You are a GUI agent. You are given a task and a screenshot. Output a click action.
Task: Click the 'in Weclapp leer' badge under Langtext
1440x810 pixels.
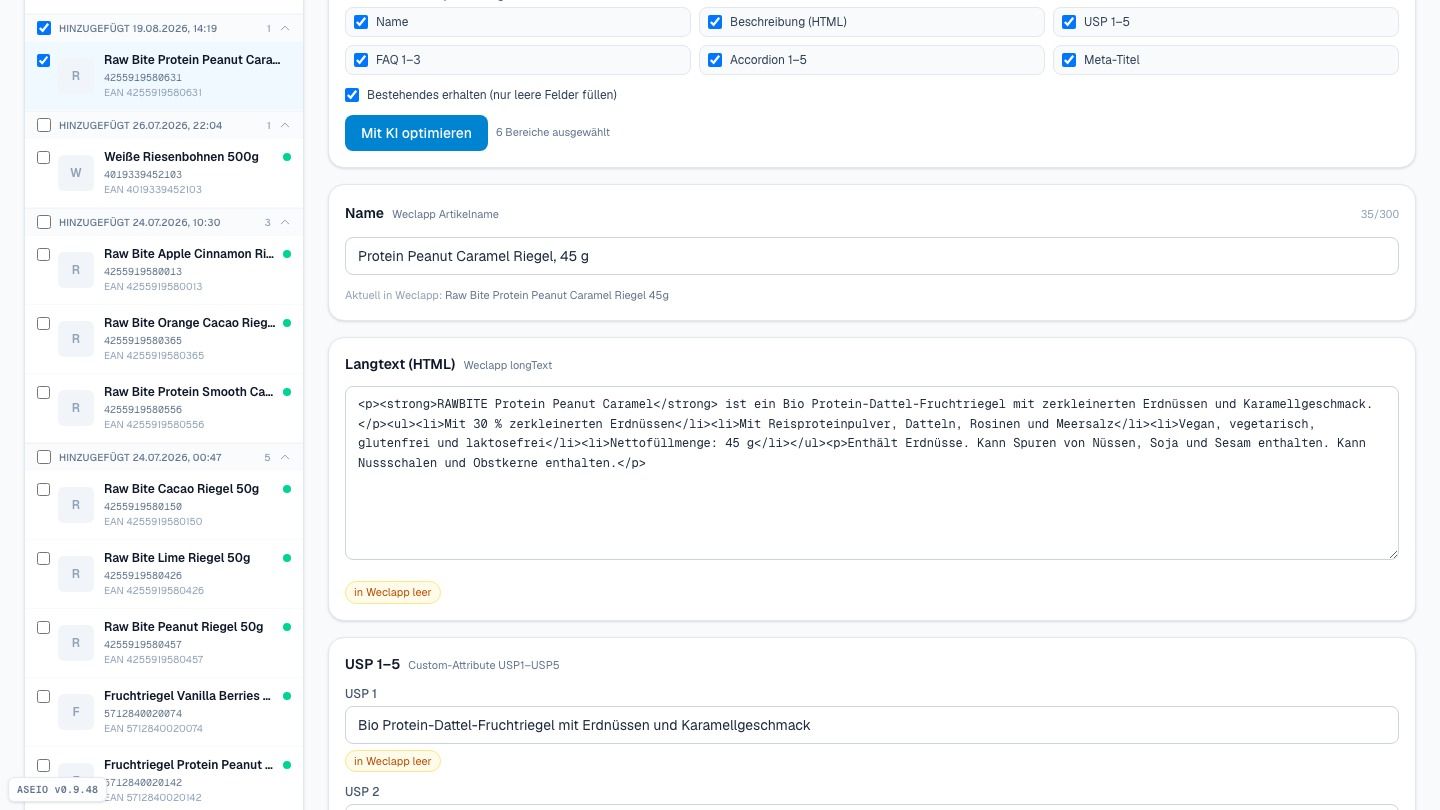coord(393,592)
